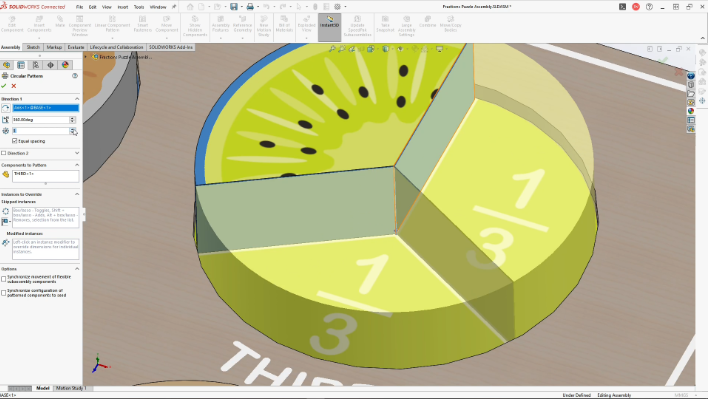Viewport: 708px width, 399px height.
Task: Open Circular Pattern help icon
Action: point(75,76)
